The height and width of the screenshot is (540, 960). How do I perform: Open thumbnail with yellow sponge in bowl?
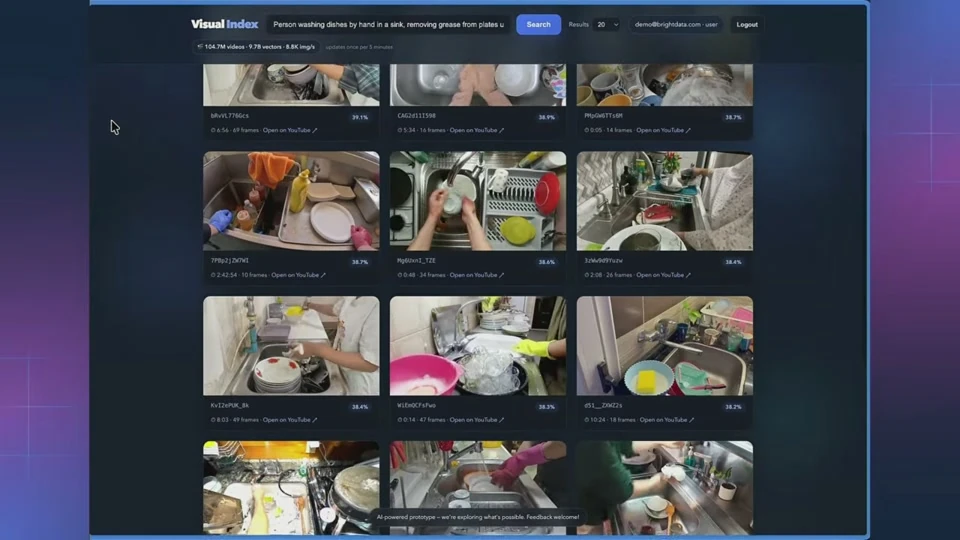[x=665, y=346]
